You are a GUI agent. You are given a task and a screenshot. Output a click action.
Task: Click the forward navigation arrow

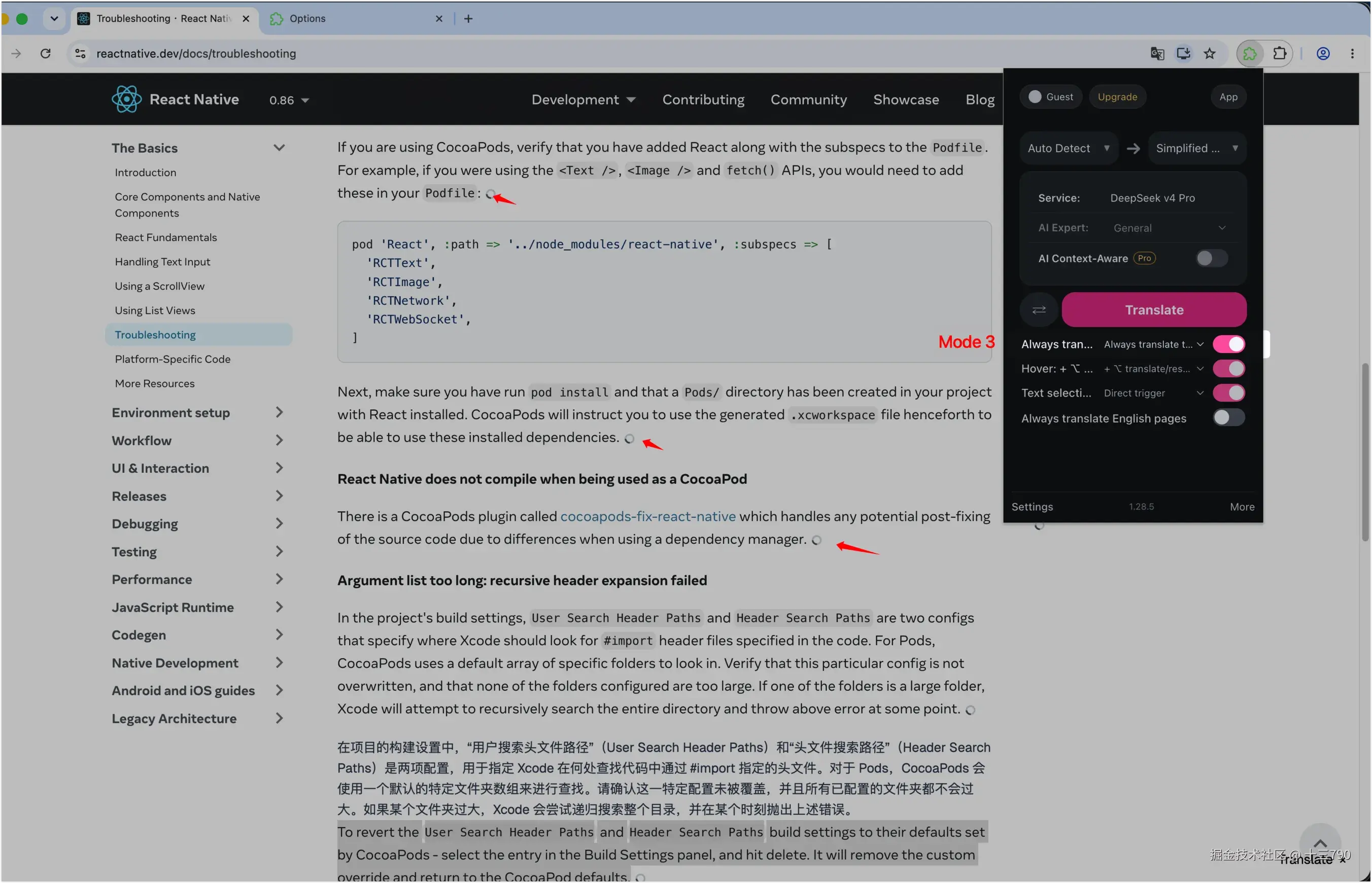pos(16,53)
